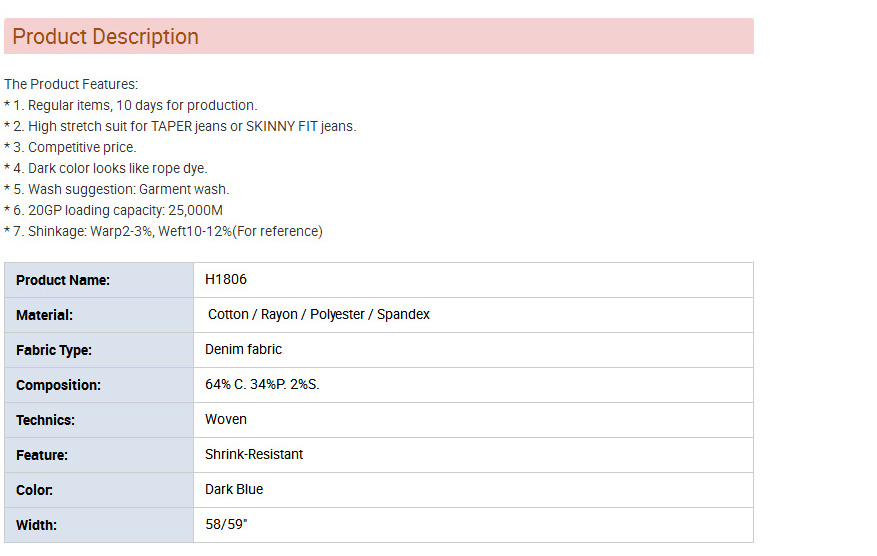
Task: Click the 'Shrink-Resistant' feature value
Action: click(254, 454)
